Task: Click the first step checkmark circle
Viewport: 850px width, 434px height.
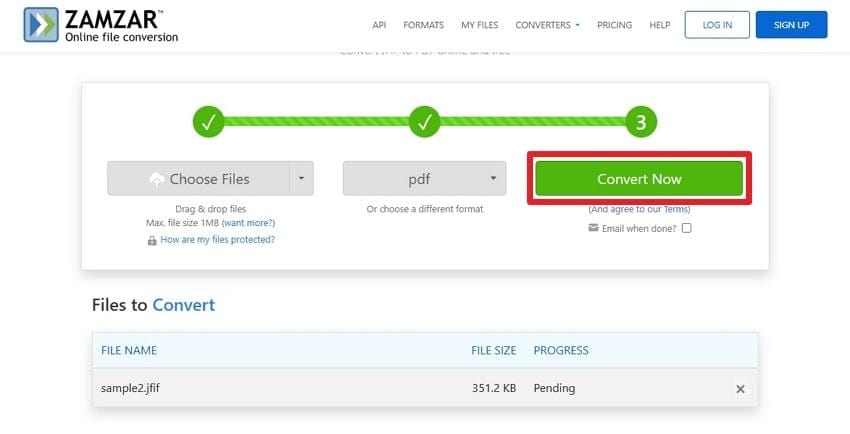Action: 209,122
